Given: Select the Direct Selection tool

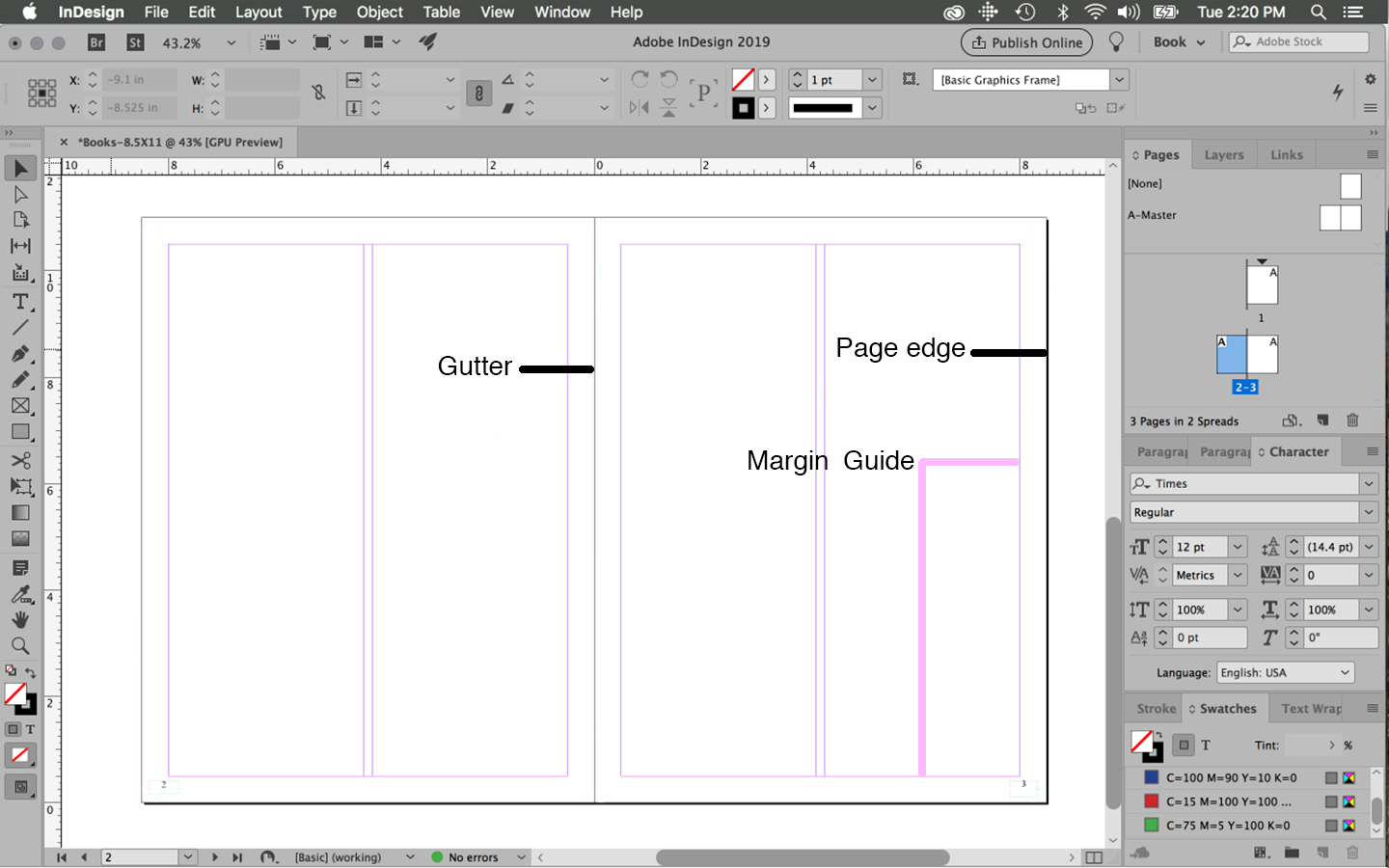Looking at the screenshot, I should pyautogui.click(x=20, y=195).
